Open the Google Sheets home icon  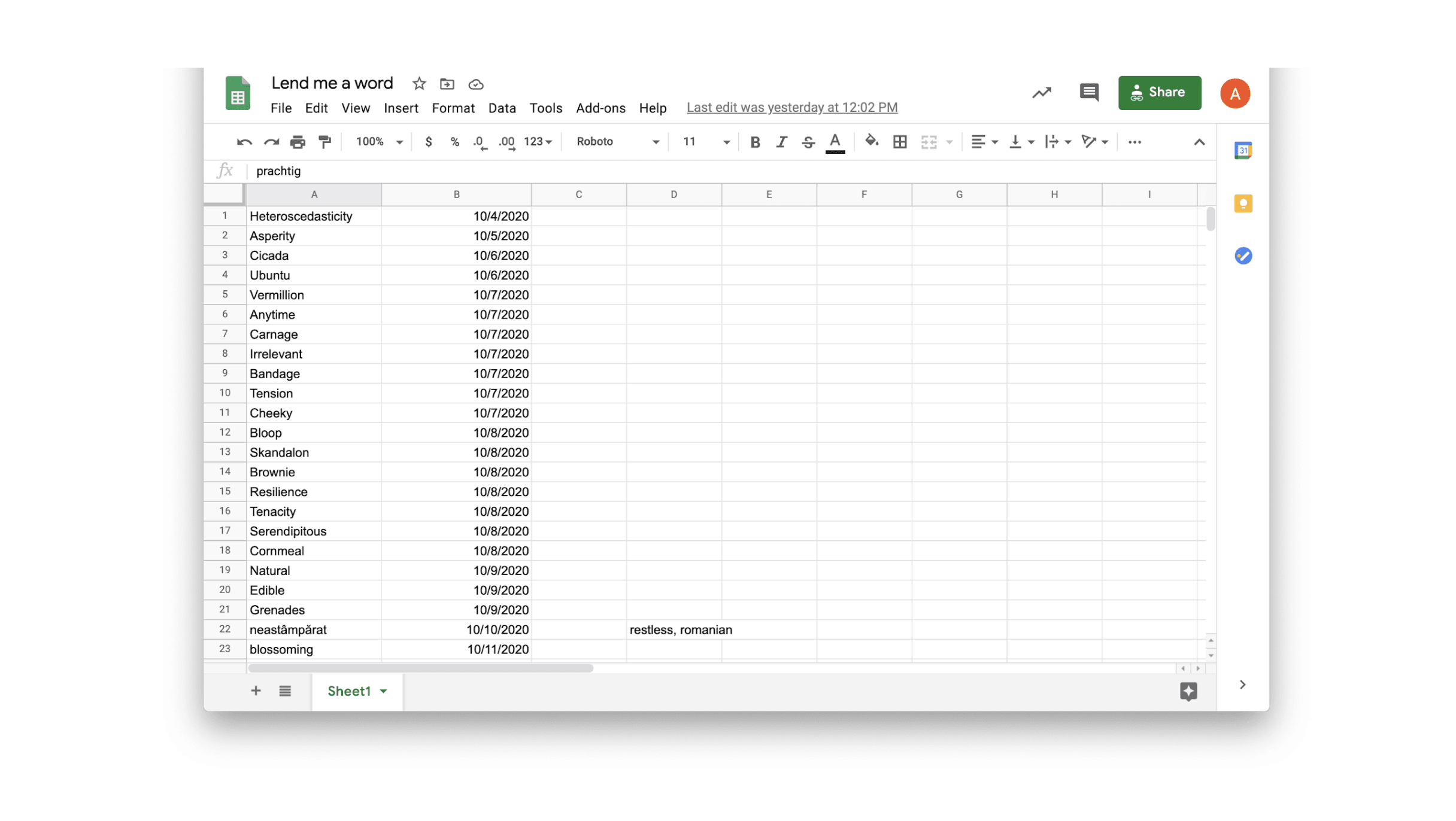(238, 93)
